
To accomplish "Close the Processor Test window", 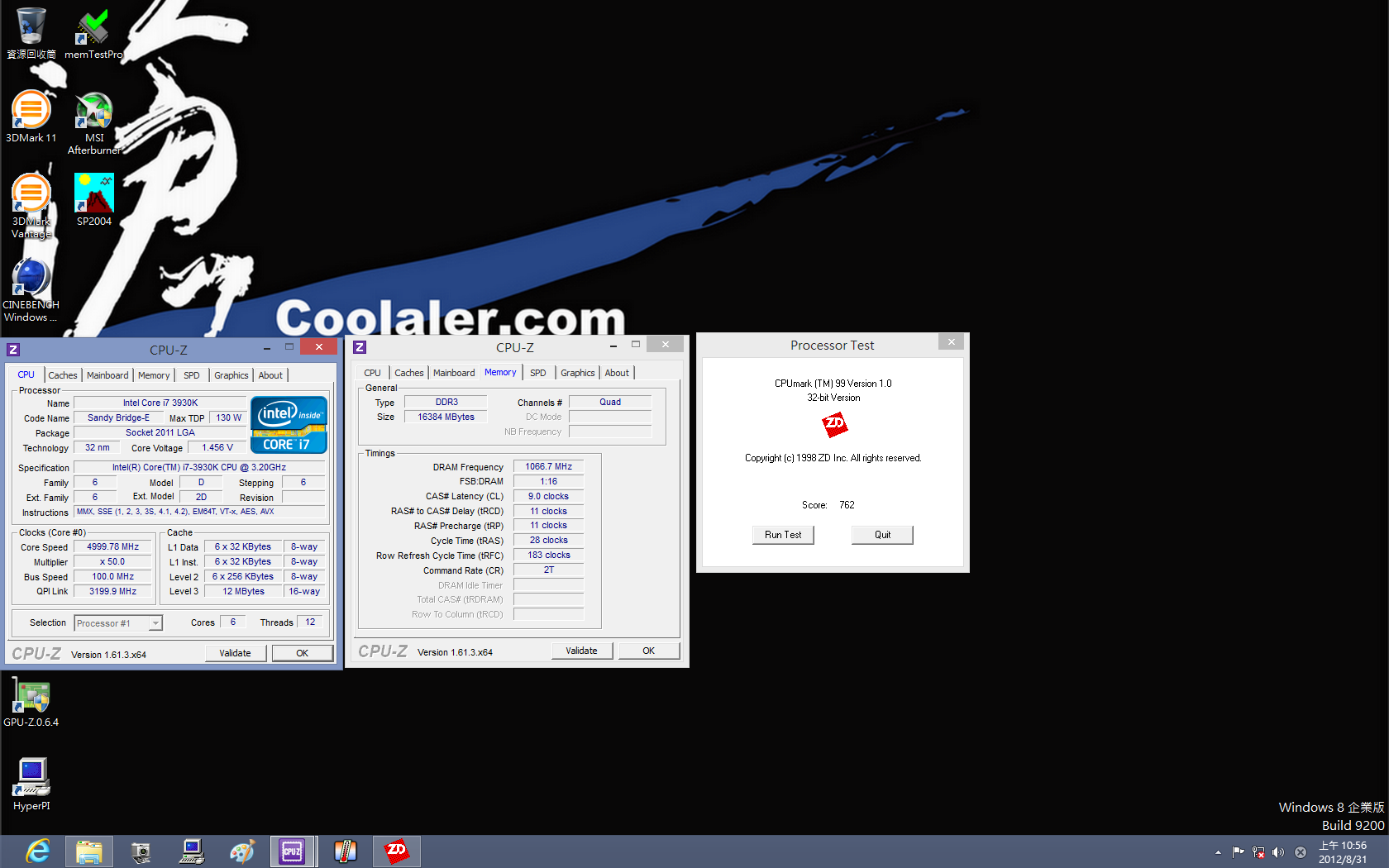I will click(x=952, y=341).
